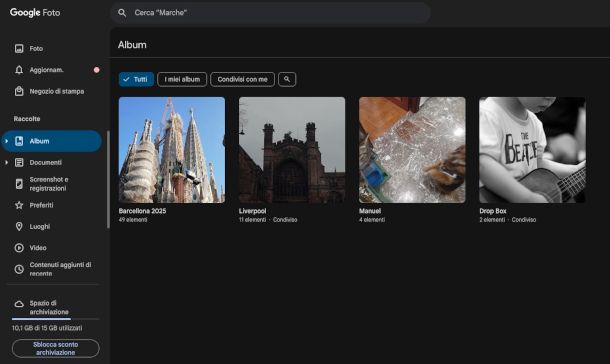
Task: Open Contenuti aggiunti di recente clock icon
Action: click(x=19, y=269)
